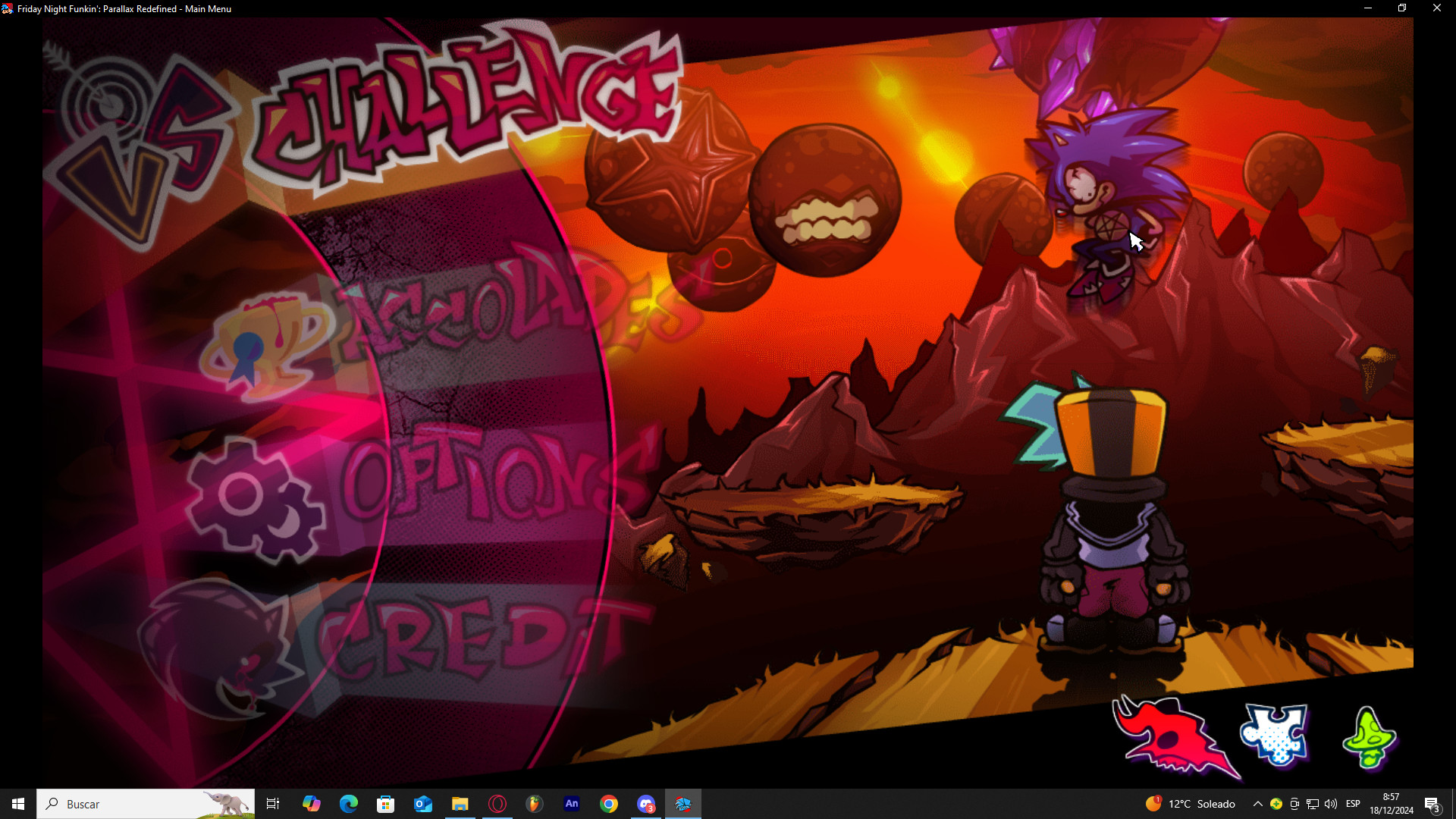Open Discord showing 3 notifications
This screenshot has width=1456, height=819.
tap(647, 804)
